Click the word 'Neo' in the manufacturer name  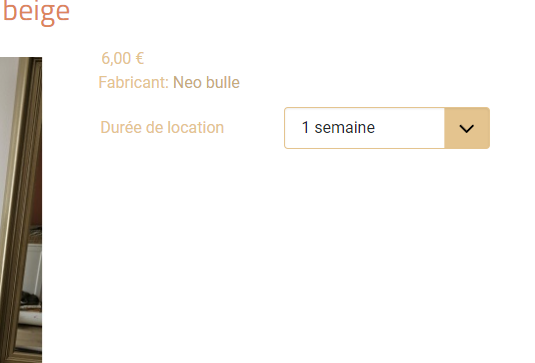point(185,83)
